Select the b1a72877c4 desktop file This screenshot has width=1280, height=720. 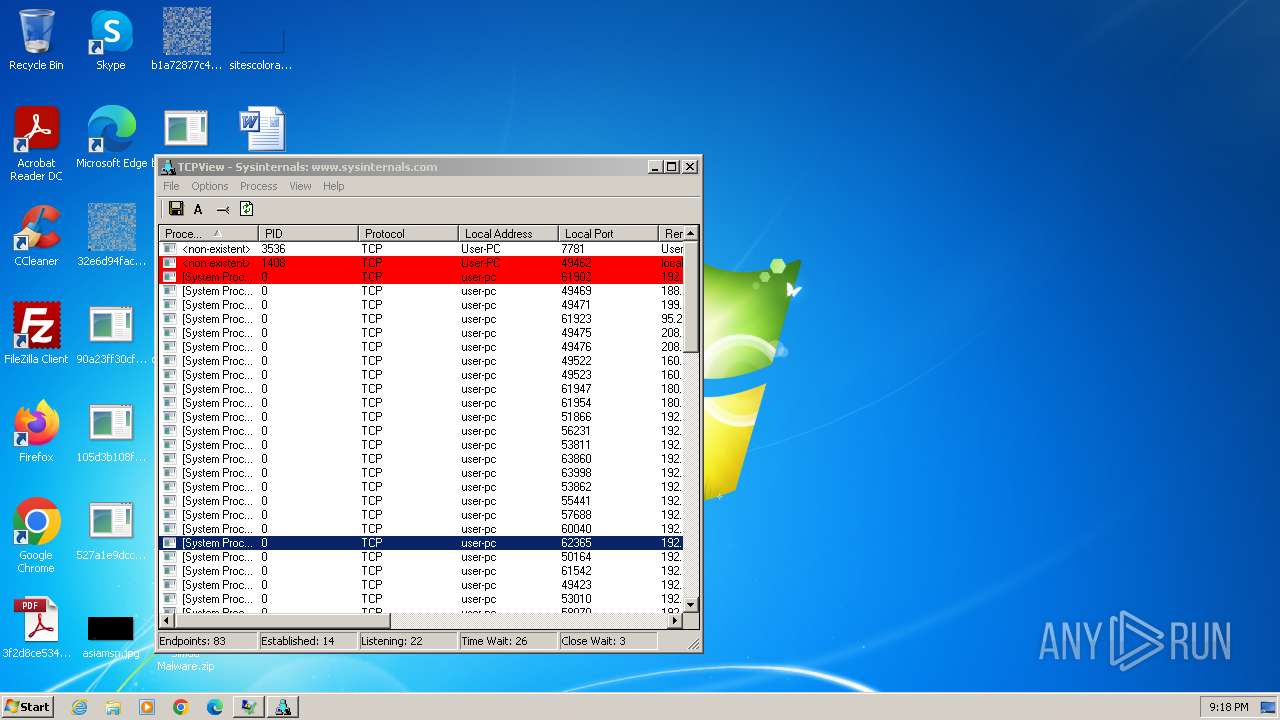(x=186, y=40)
